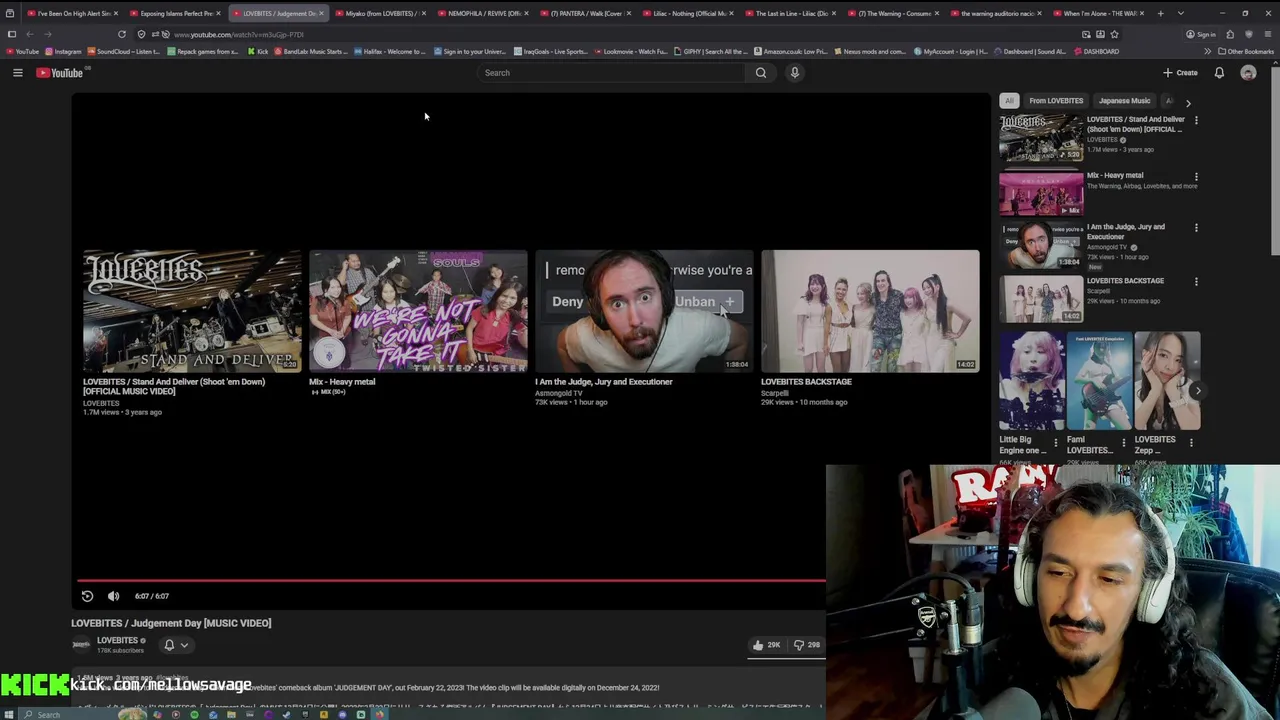This screenshot has width=1280, height=720.
Task: Click sidebar title 'I Am the Judge, Jury and Executioner'
Action: [x=1126, y=232]
